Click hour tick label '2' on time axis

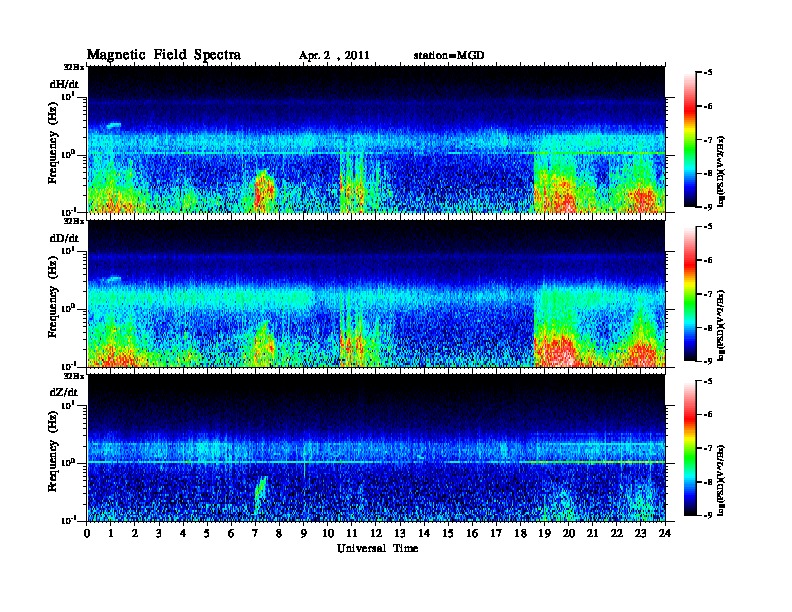tap(135, 533)
